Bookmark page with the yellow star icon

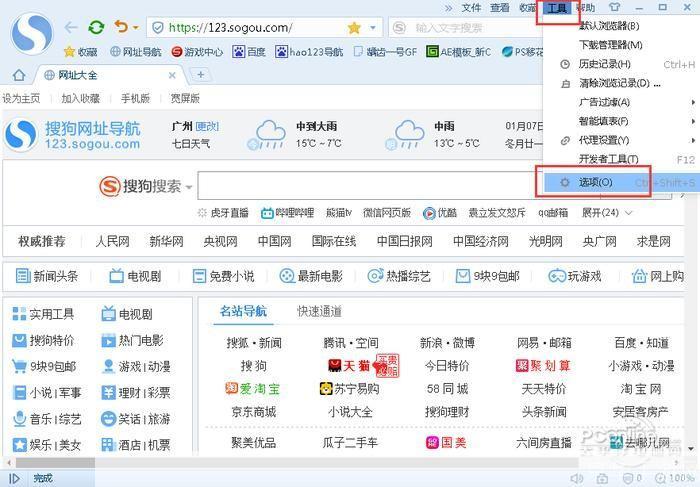point(354,28)
